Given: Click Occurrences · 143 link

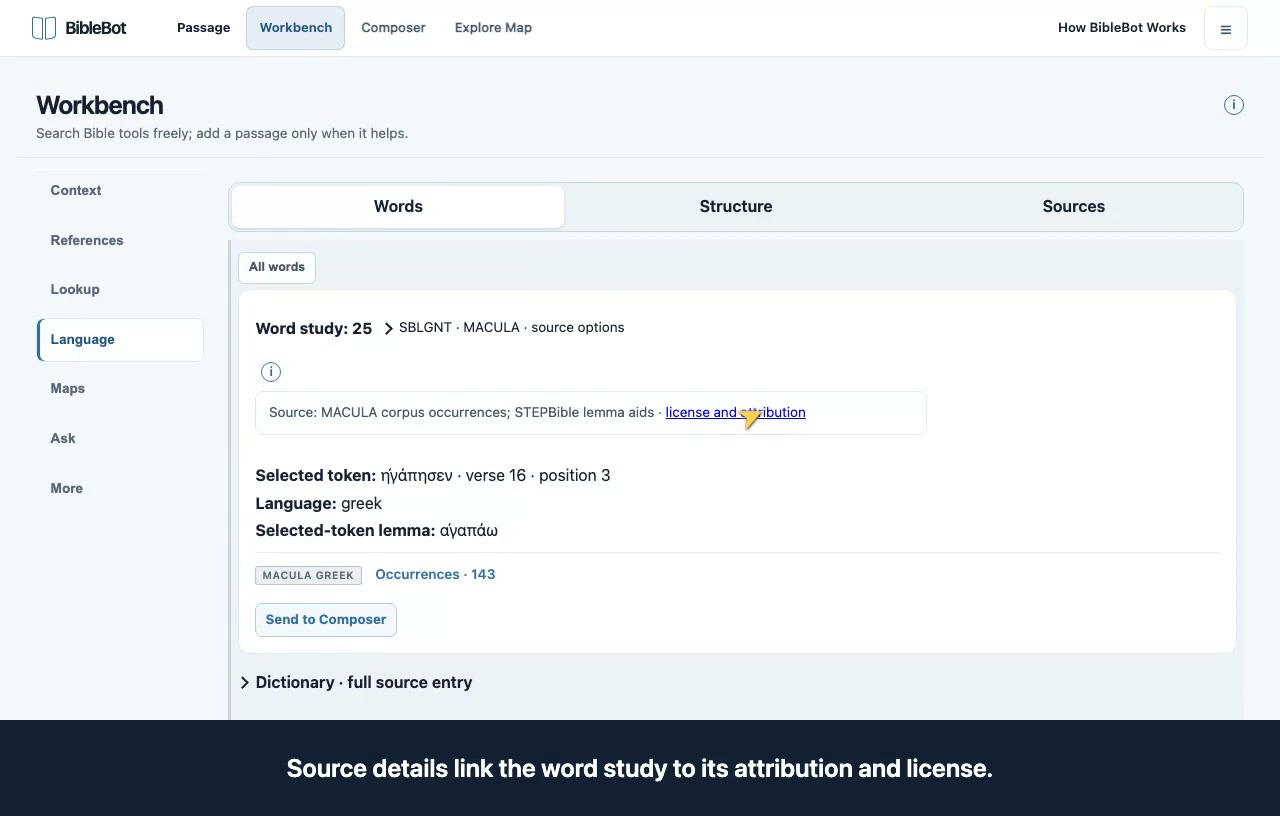Looking at the screenshot, I should 435,574.
